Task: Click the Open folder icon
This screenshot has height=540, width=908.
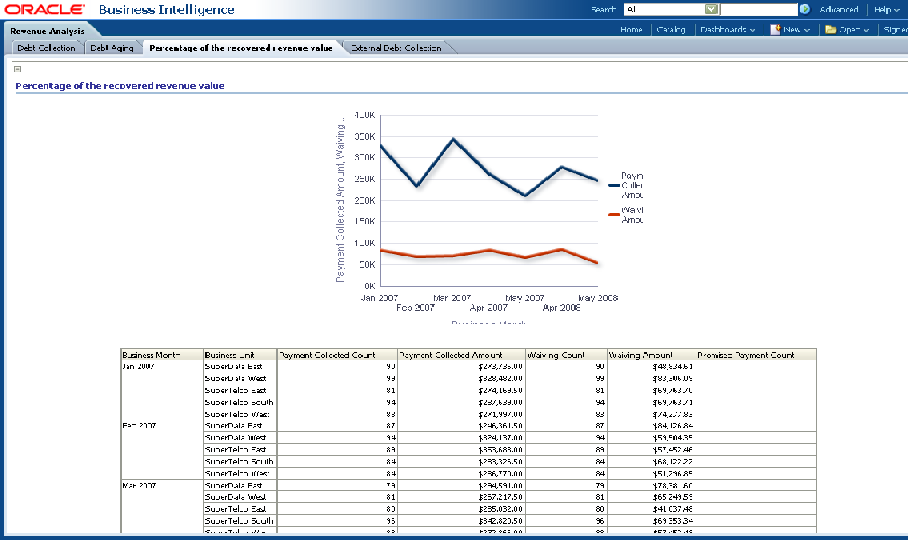Action: 830,30
